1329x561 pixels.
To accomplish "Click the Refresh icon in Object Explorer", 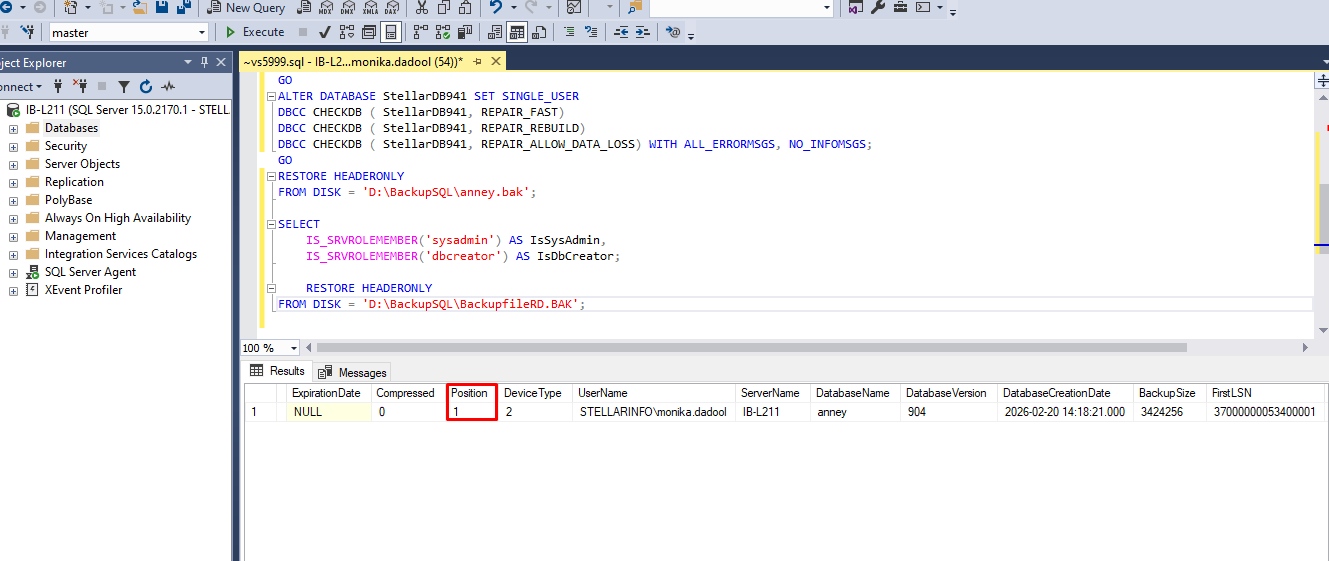I will (x=146, y=87).
